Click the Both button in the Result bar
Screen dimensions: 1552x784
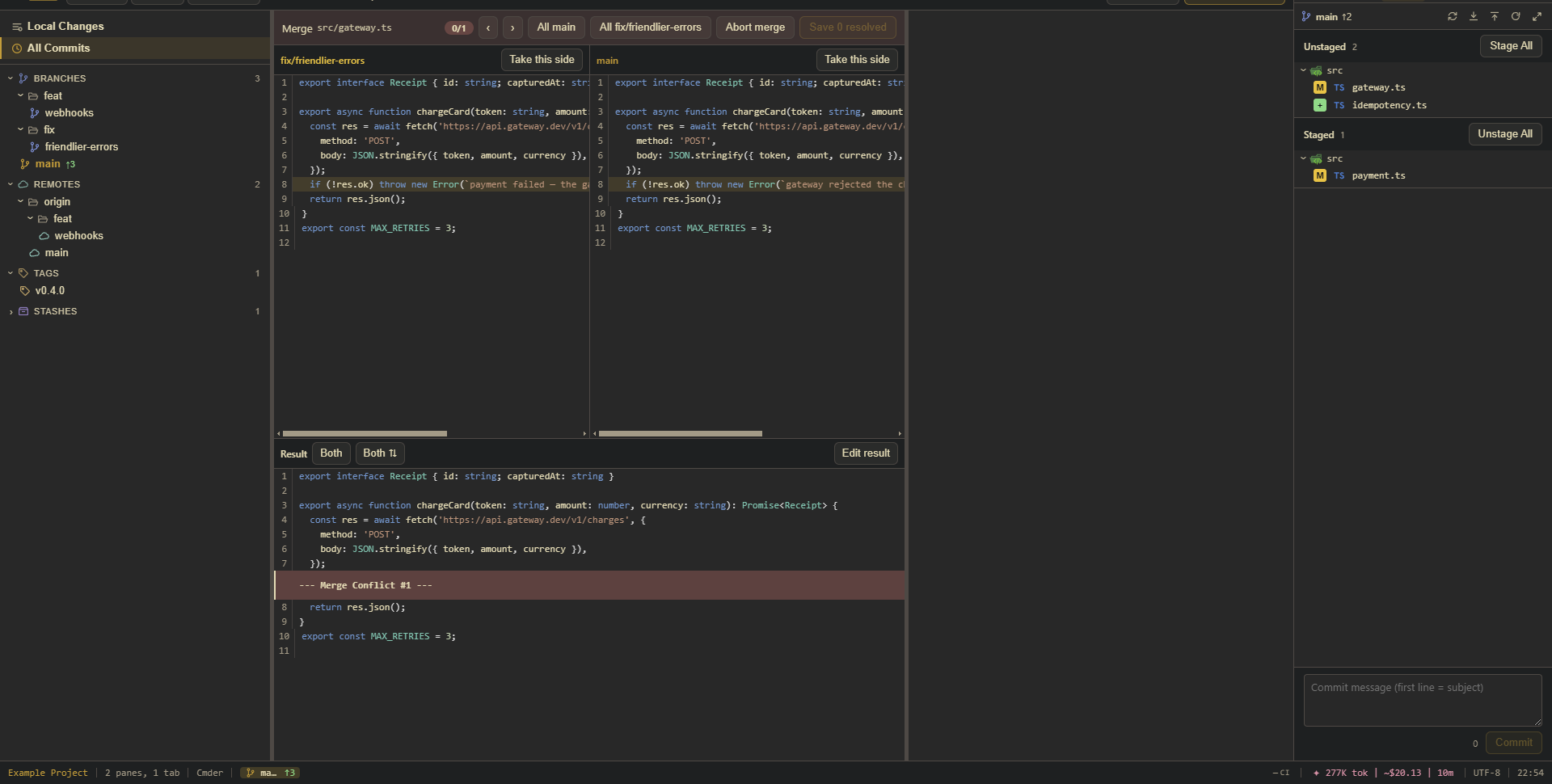(x=331, y=453)
